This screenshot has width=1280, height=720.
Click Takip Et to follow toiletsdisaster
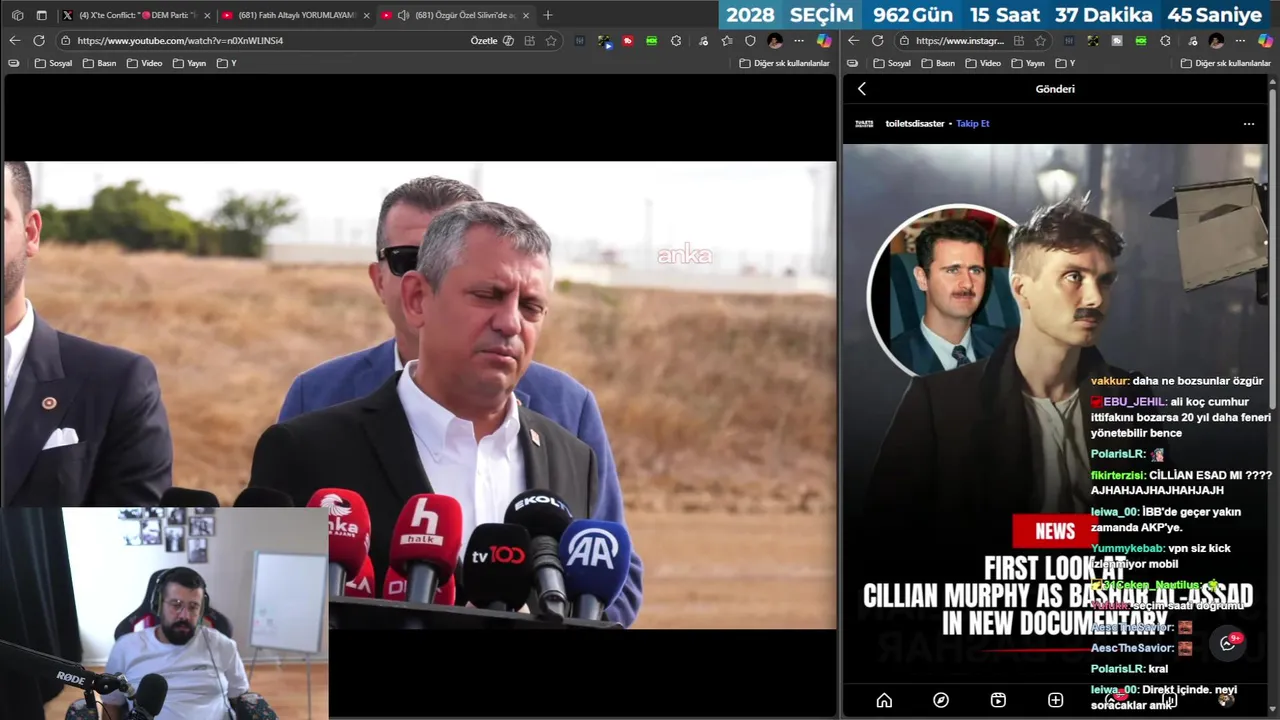[972, 124]
